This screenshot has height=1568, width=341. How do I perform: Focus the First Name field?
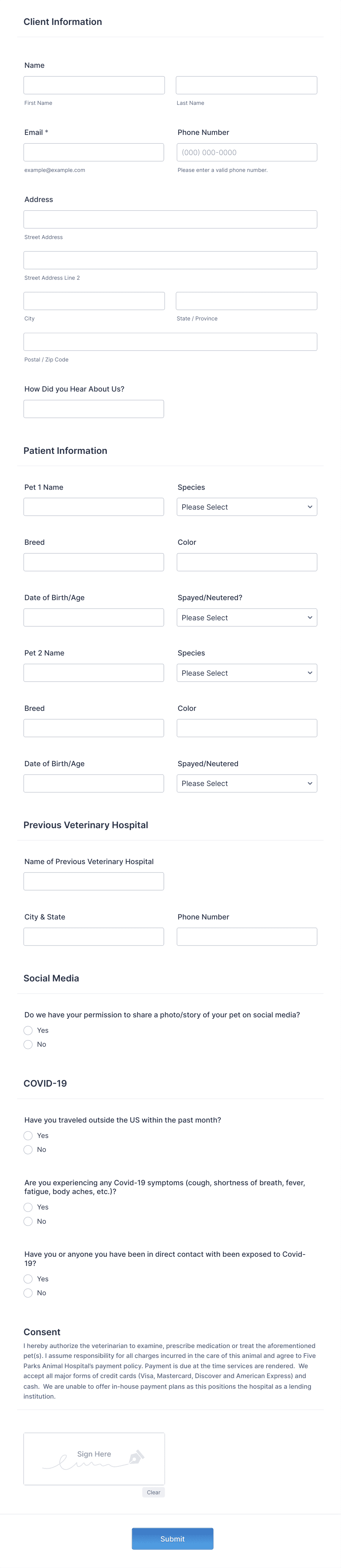(x=94, y=85)
